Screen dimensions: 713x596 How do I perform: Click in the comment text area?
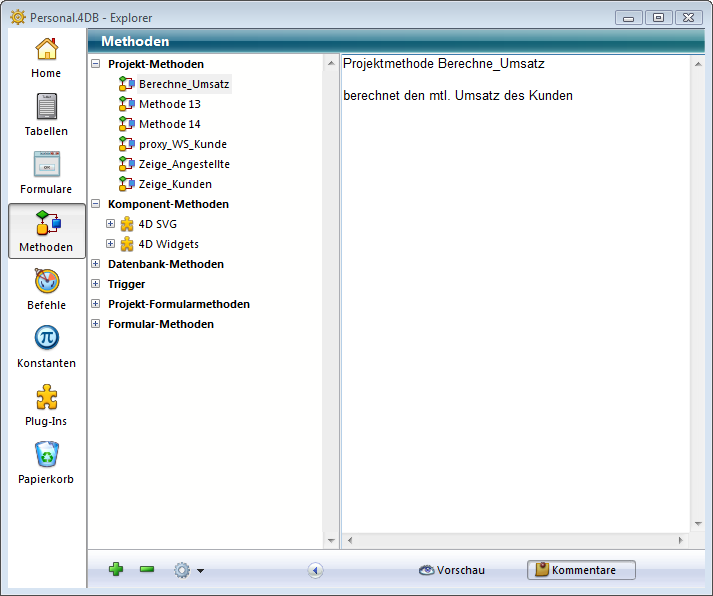click(x=515, y=300)
